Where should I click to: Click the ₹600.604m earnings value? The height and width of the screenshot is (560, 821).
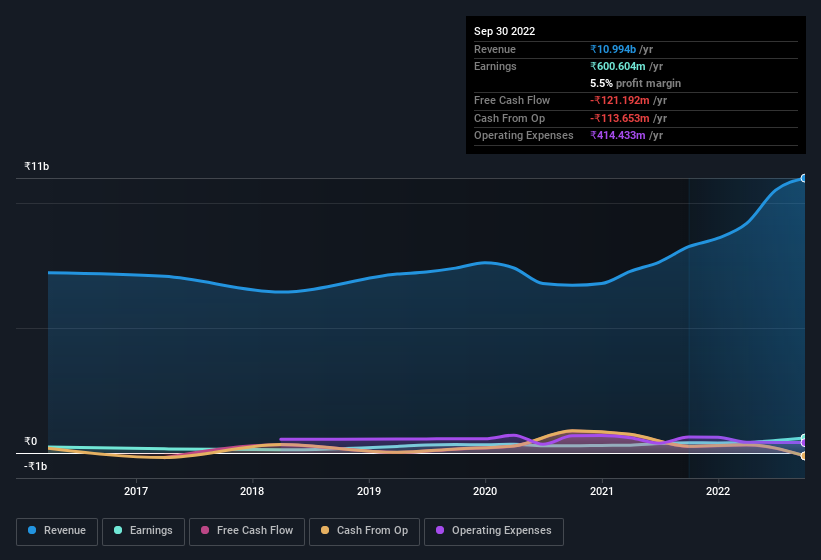617,66
